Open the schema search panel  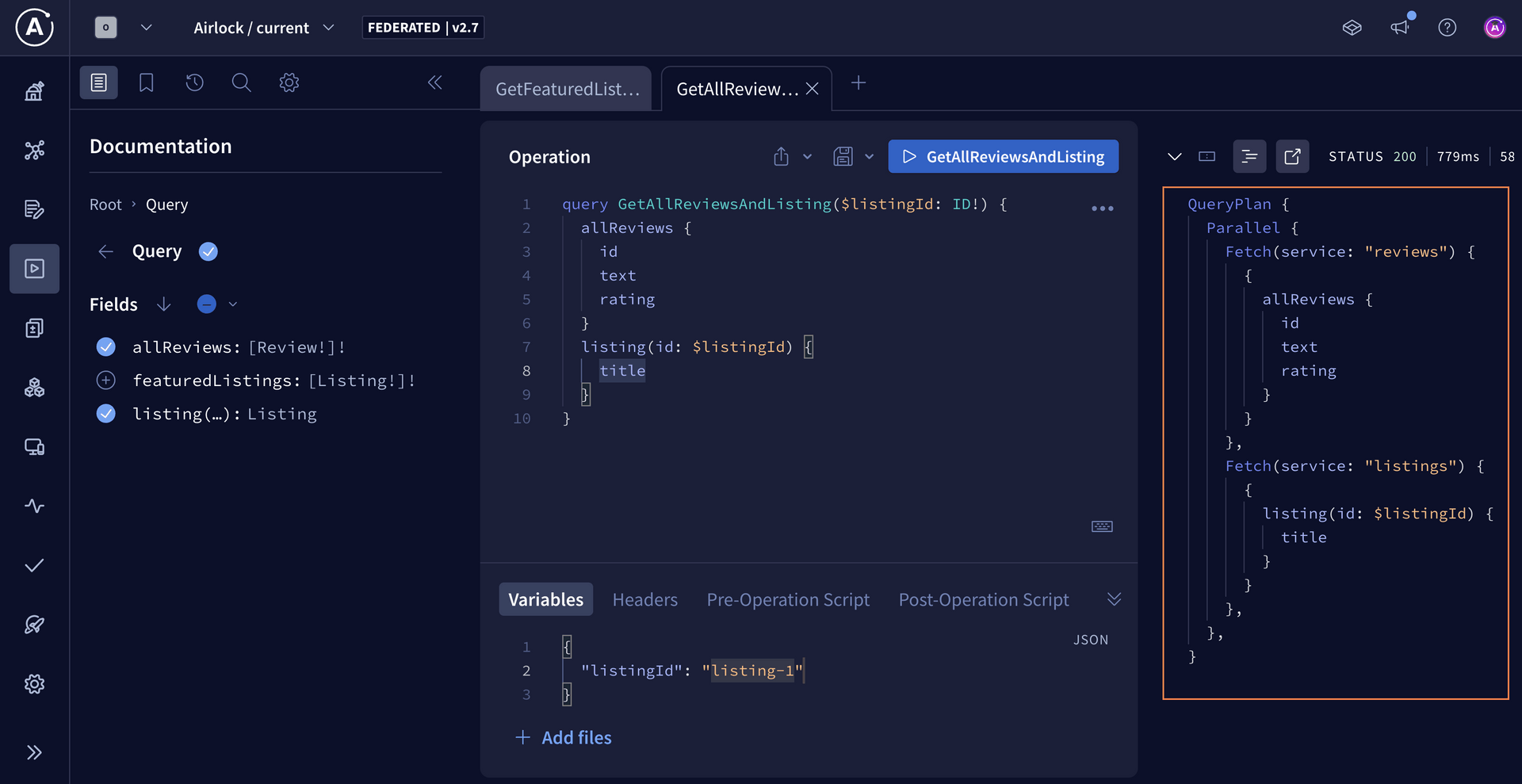pos(241,82)
